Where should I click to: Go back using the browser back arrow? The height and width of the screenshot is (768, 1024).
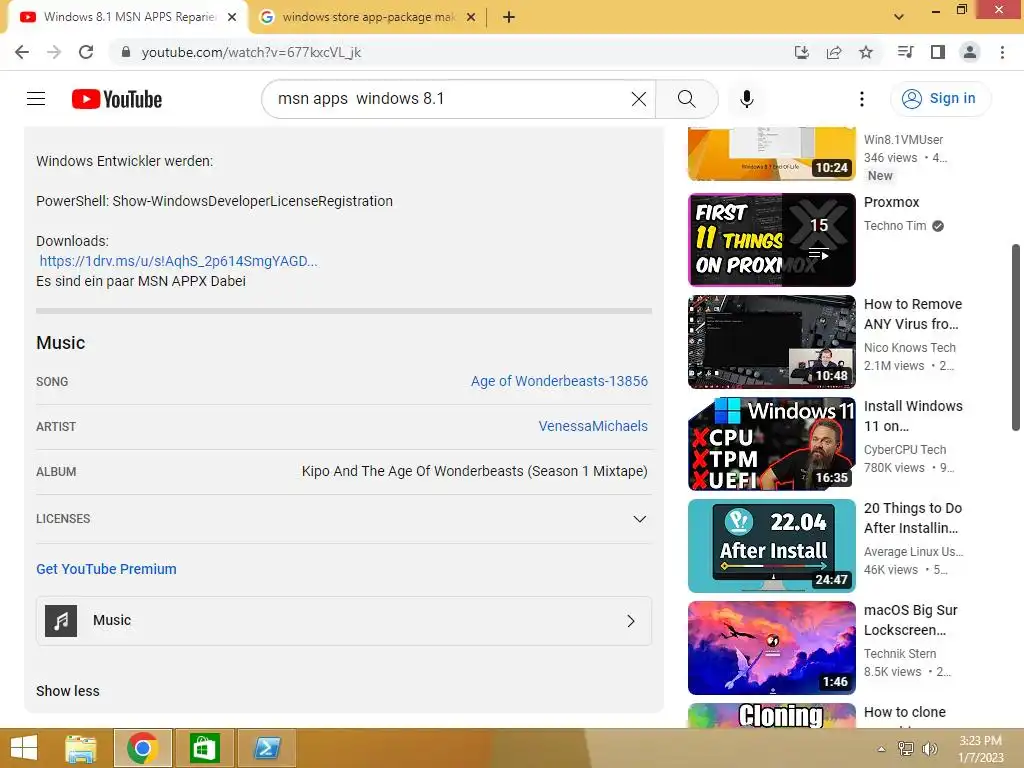[22, 52]
